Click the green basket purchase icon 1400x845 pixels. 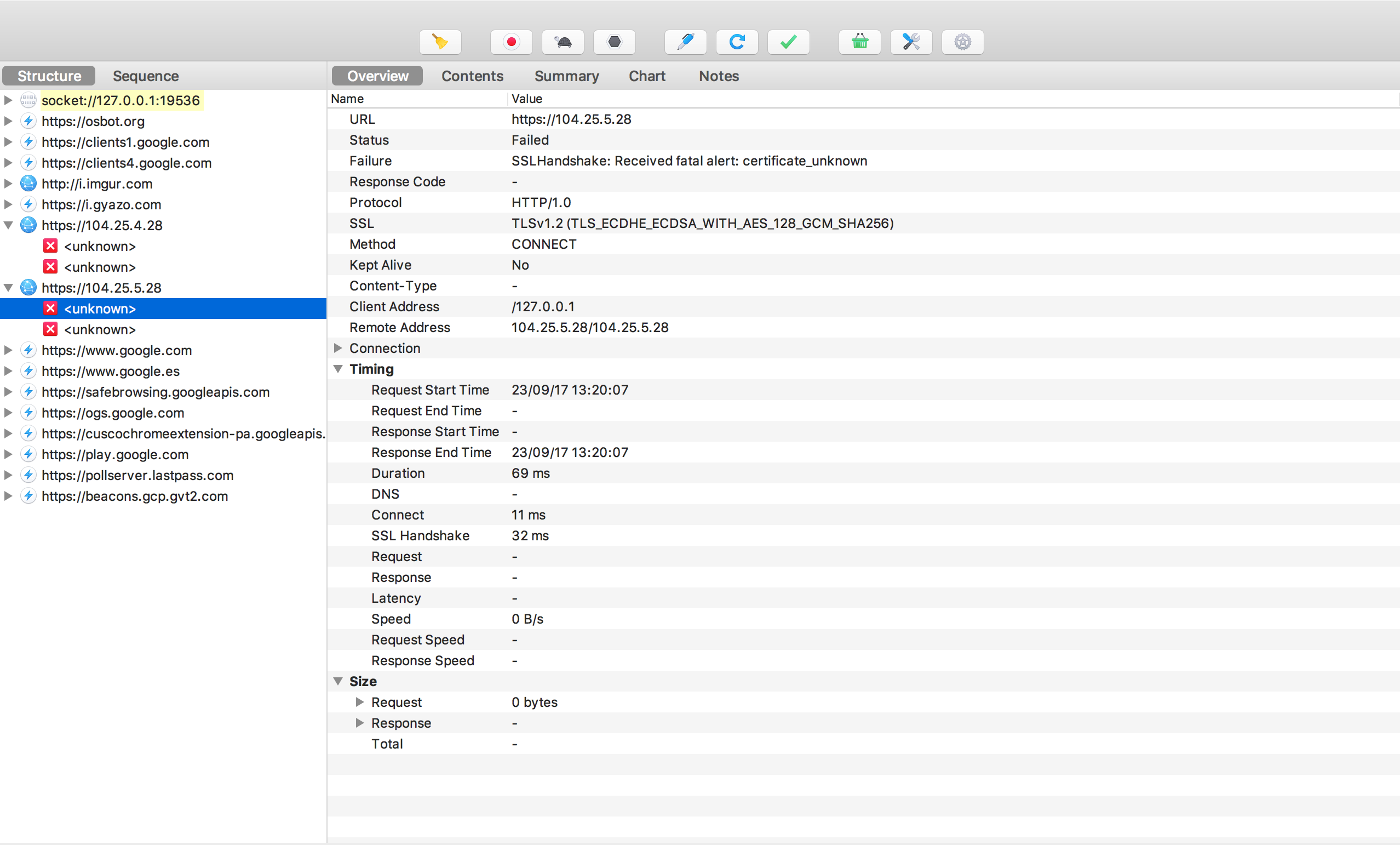[x=859, y=42]
